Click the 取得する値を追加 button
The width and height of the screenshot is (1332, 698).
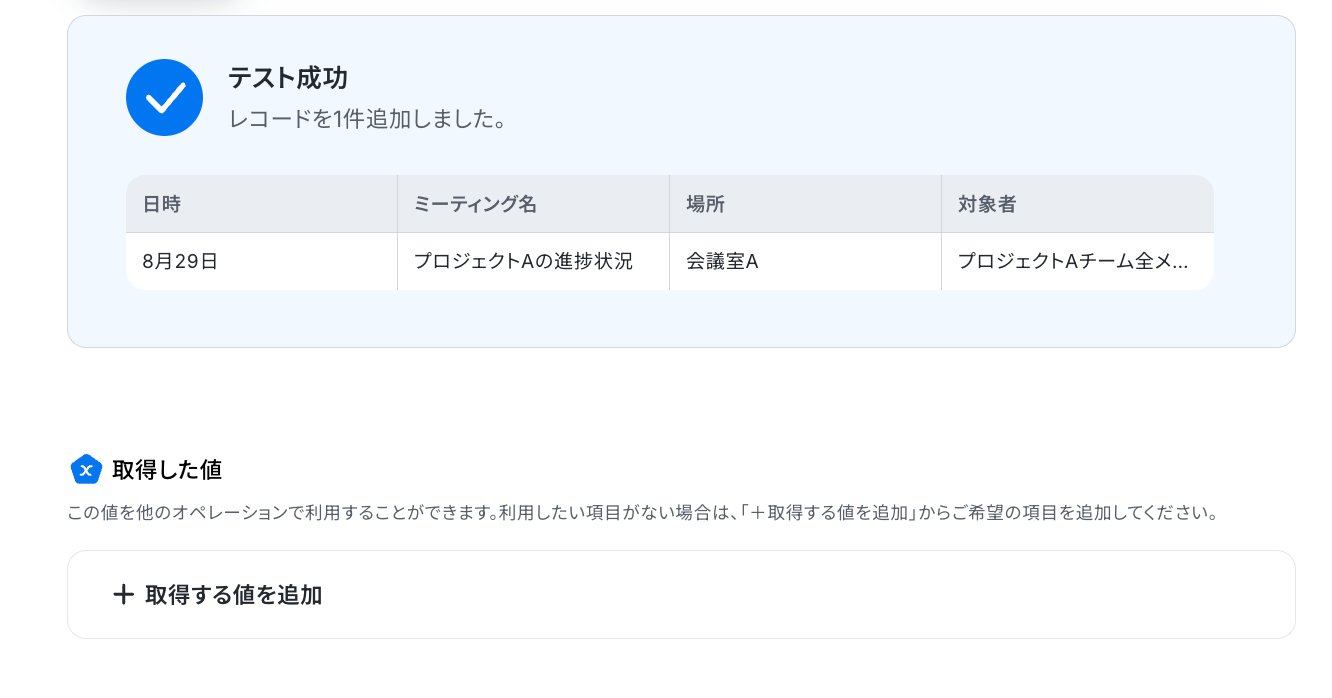point(681,595)
